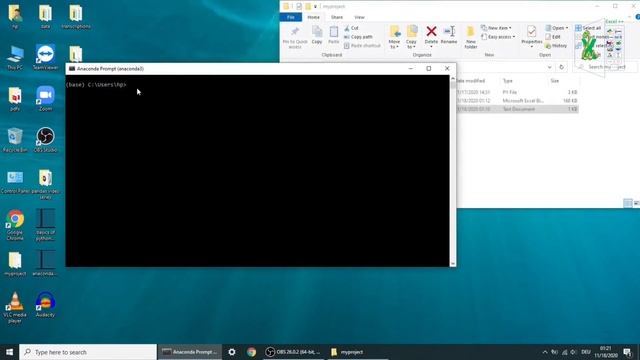
Task: Launch Google Chrome desktop shortcut
Action: pos(15,225)
